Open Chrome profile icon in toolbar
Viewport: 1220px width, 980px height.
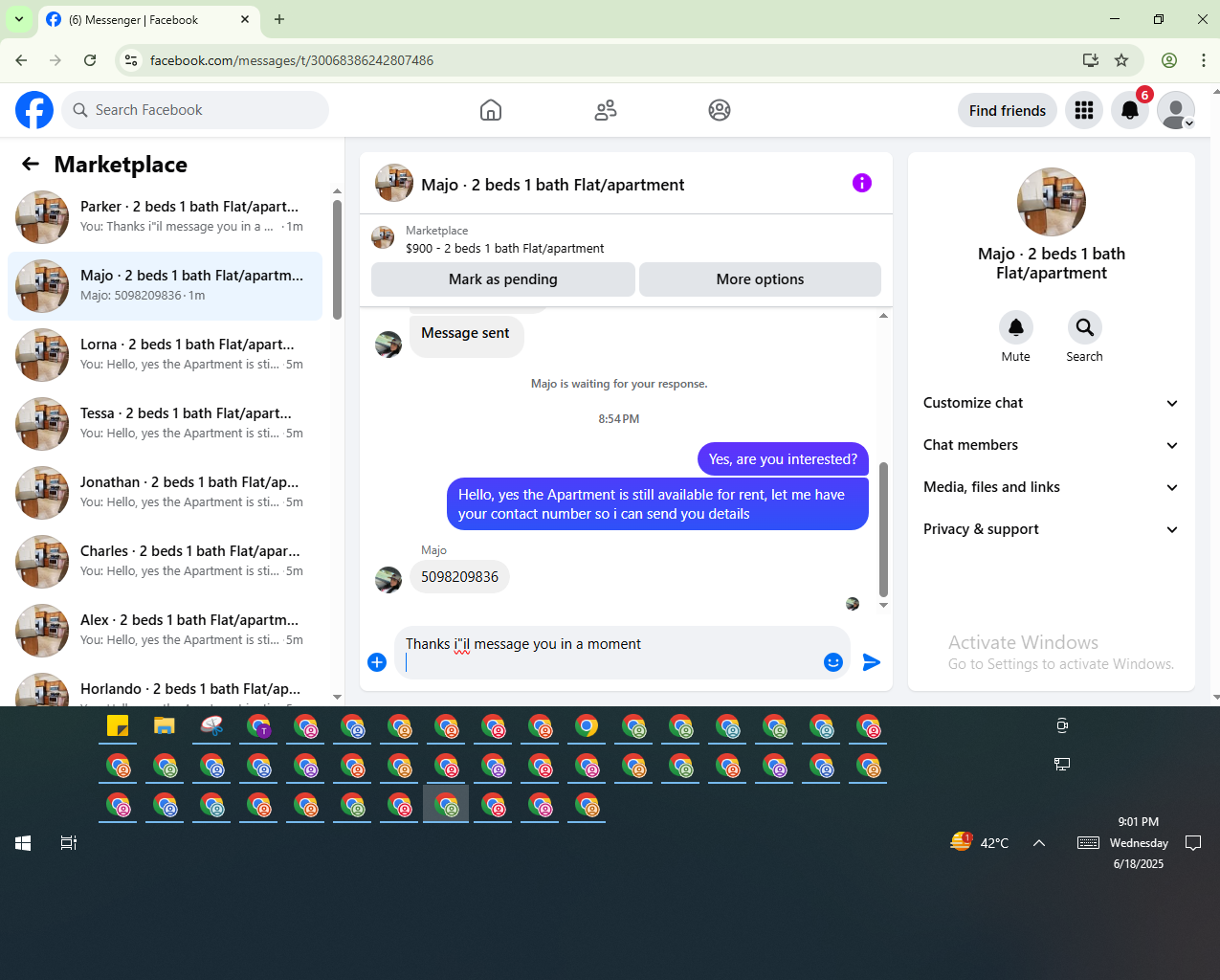coord(1169,60)
